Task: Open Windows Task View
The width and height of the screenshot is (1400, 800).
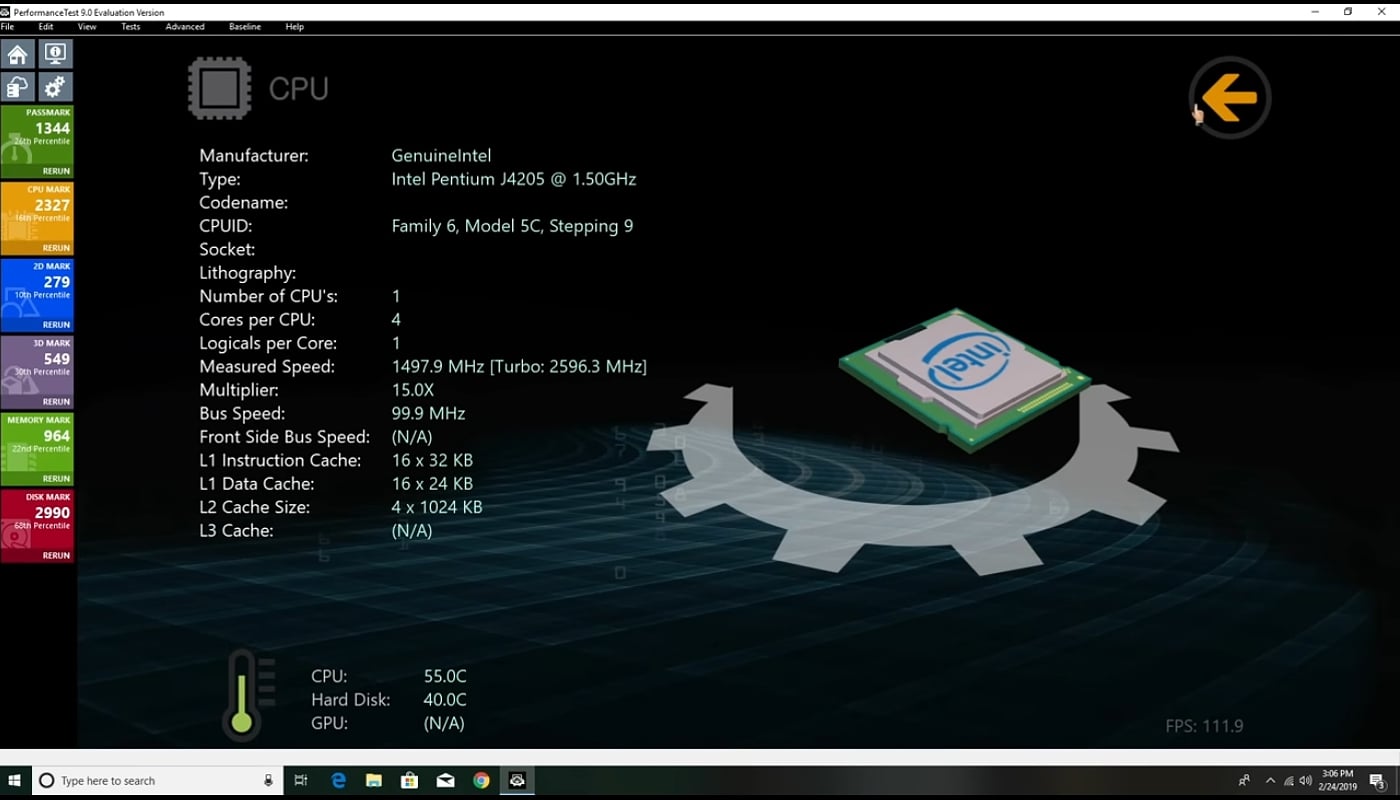Action: click(x=300, y=780)
